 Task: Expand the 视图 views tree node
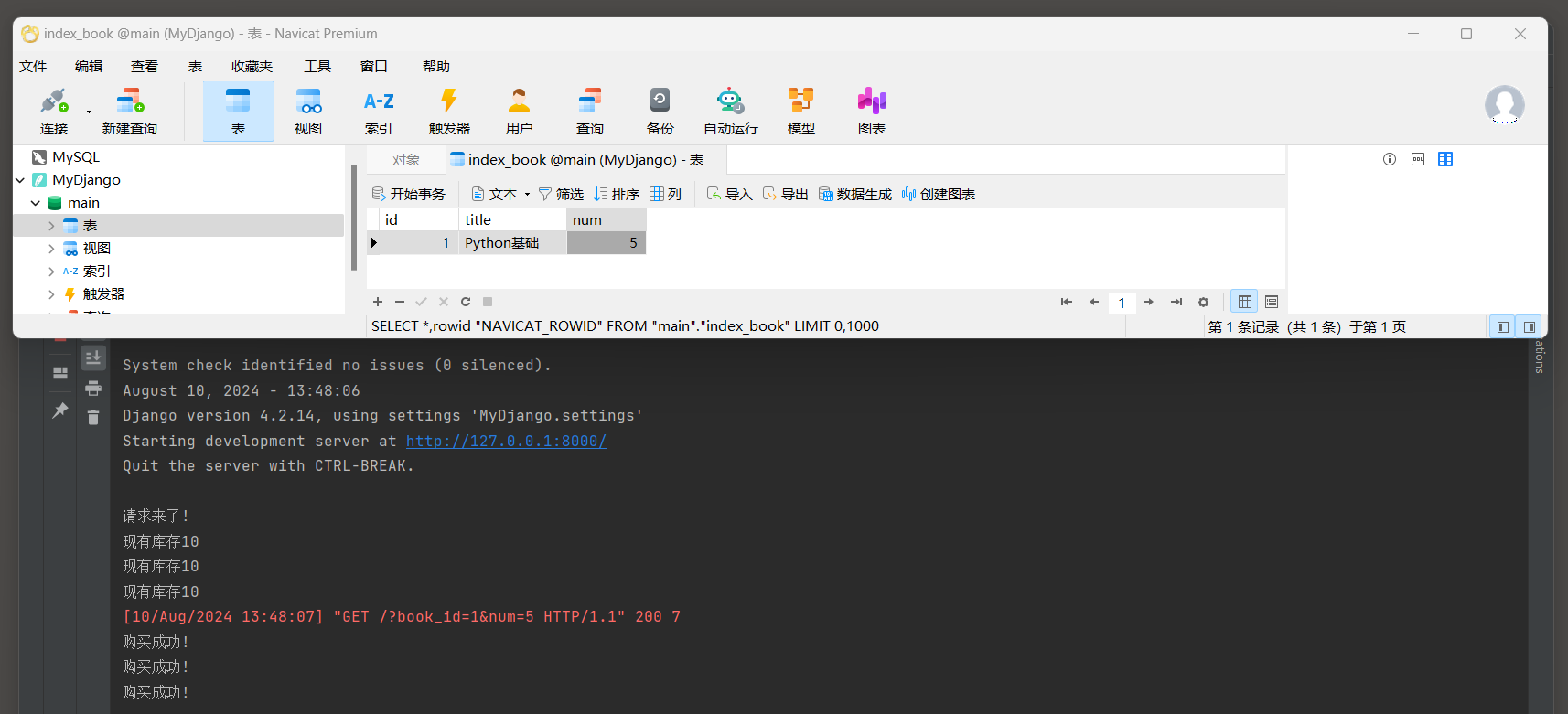coord(51,249)
